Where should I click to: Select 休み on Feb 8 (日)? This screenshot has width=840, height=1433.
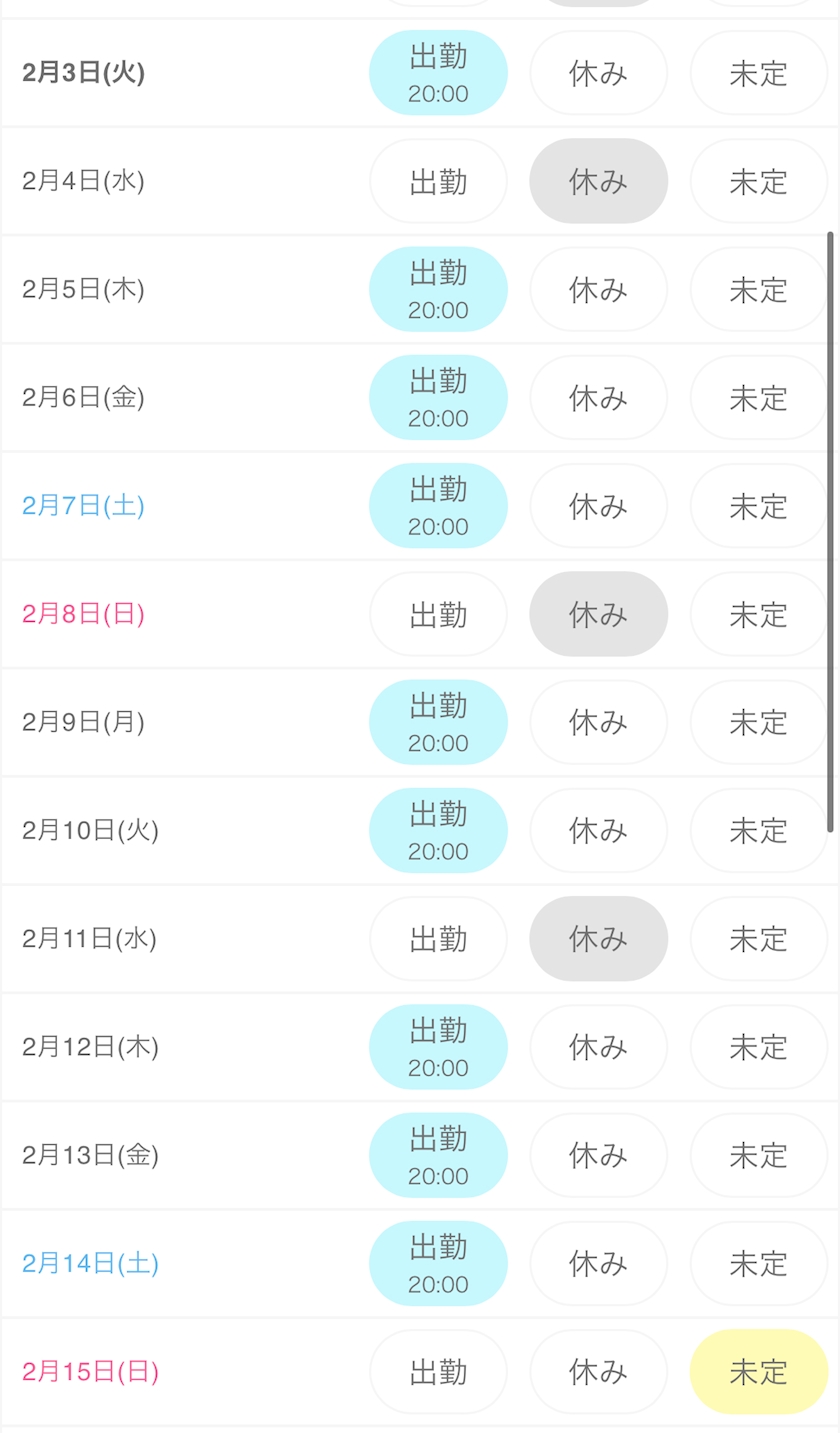pos(598,614)
